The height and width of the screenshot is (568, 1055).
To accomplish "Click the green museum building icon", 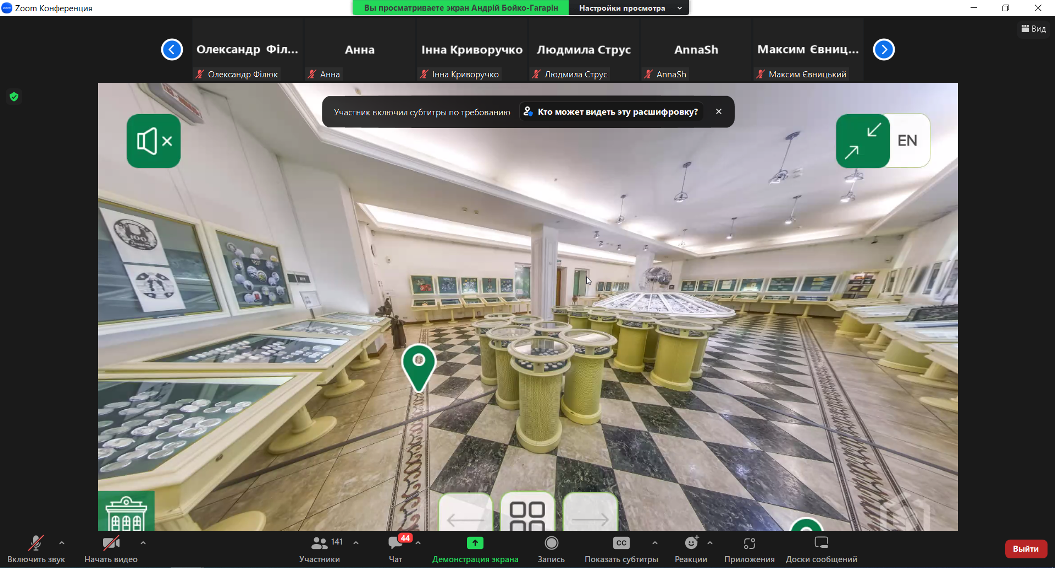I will pos(126,511).
